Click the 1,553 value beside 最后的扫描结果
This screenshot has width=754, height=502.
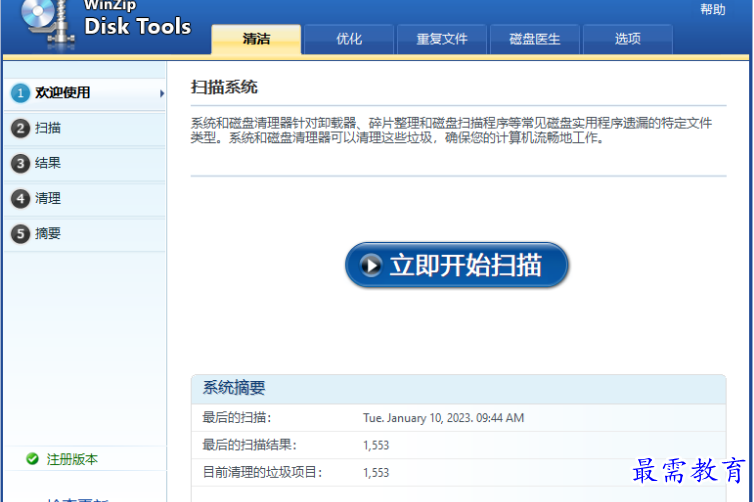tap(376, 445)
